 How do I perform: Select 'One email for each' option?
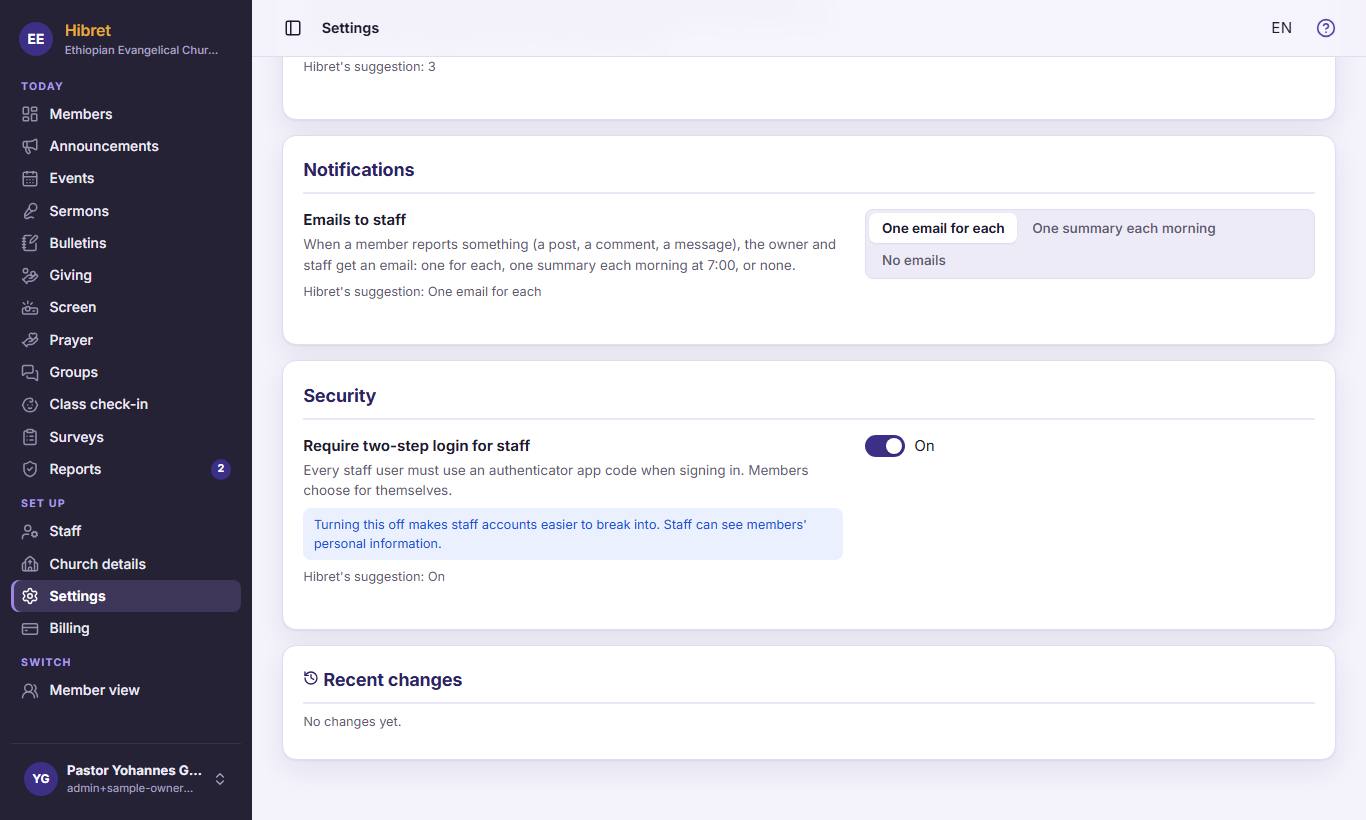coord(943,228)
